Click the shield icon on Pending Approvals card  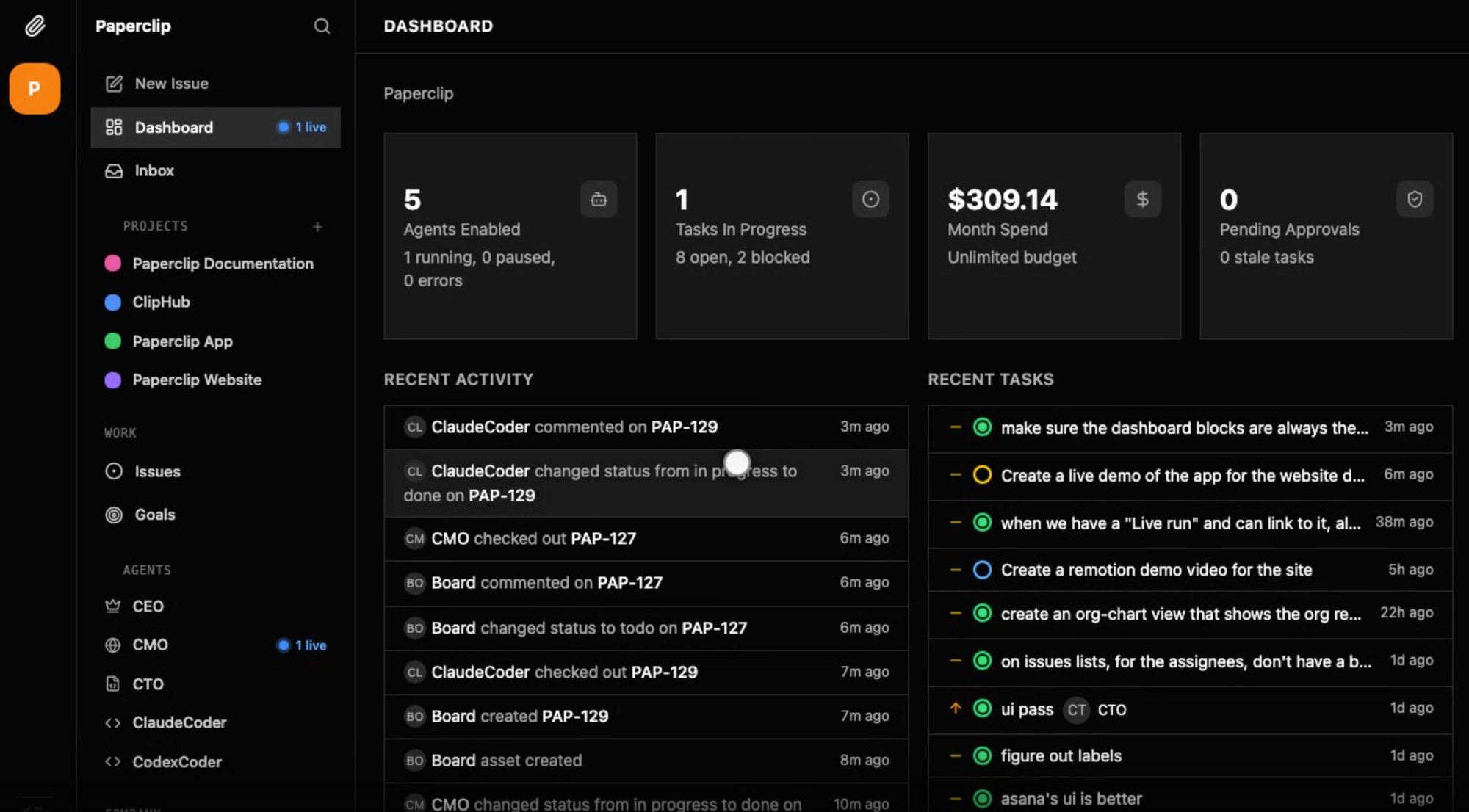click(x=1414, y=199)
